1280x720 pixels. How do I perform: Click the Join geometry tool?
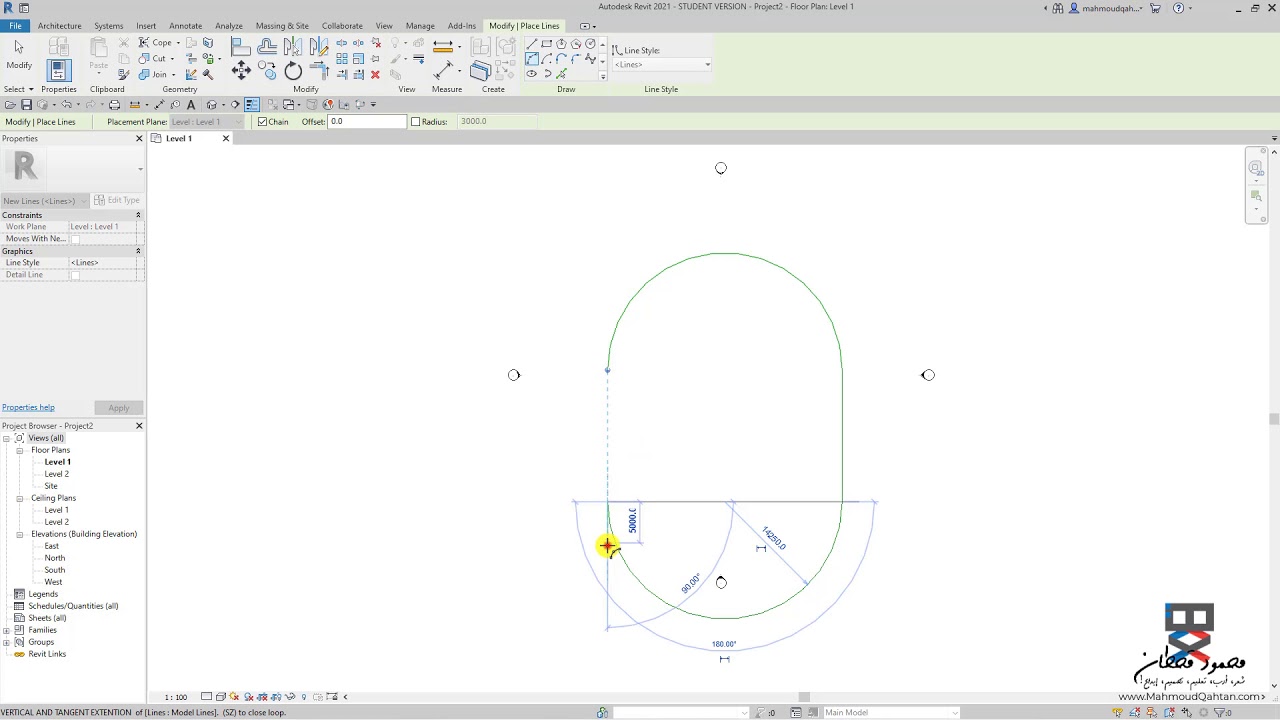[152, 75]
